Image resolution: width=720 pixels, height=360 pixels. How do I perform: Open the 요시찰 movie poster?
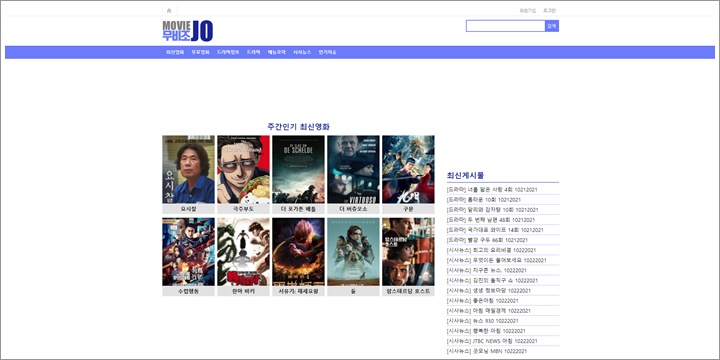coord(188,169)
